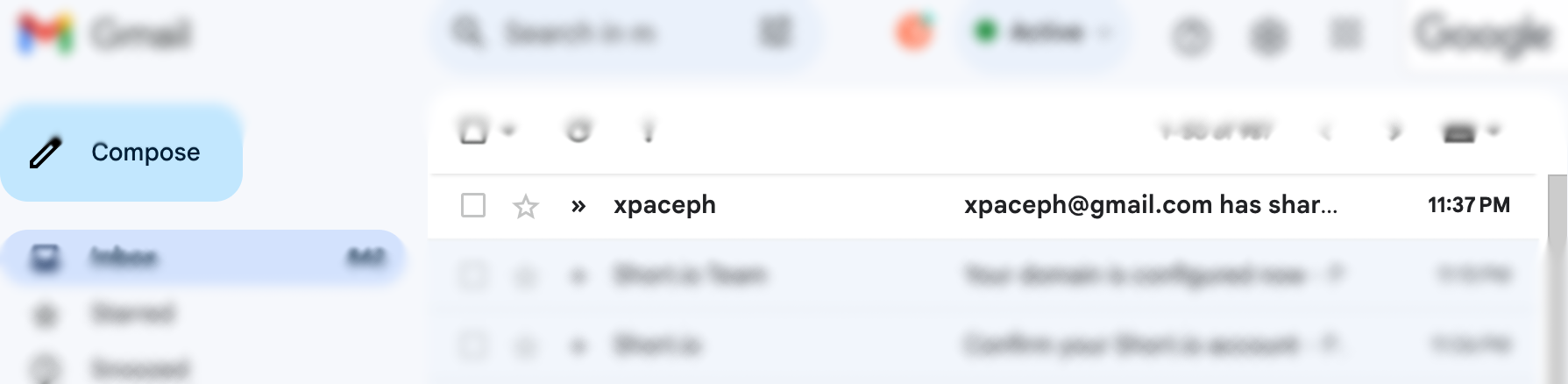Show advanced search options icon

pos(776,33)
